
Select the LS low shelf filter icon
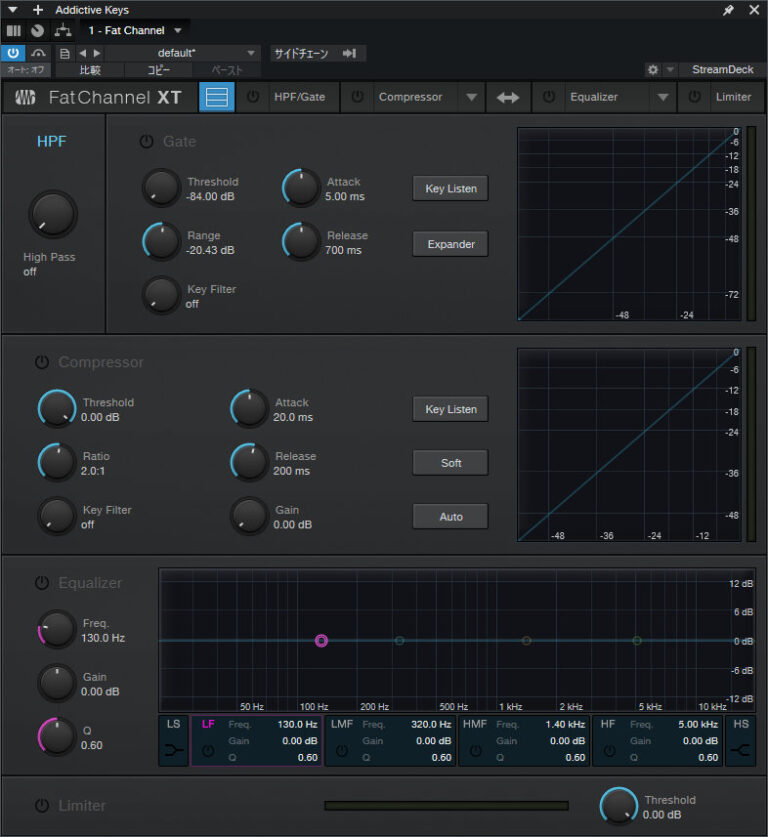(174, 750)
